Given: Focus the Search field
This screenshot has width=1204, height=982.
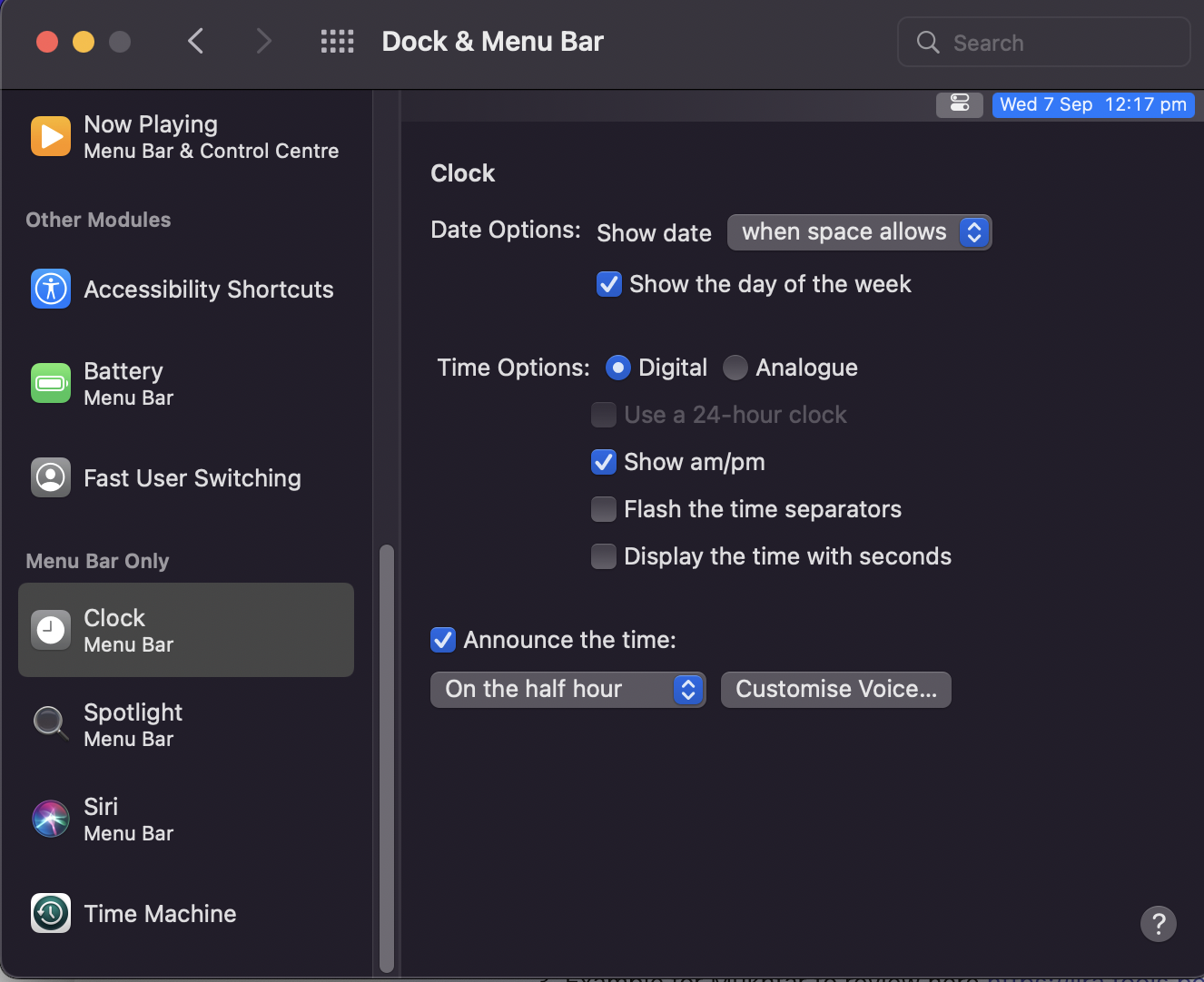Looking at the screenshot, I should pyautogui.click(x=1043, y=42).
